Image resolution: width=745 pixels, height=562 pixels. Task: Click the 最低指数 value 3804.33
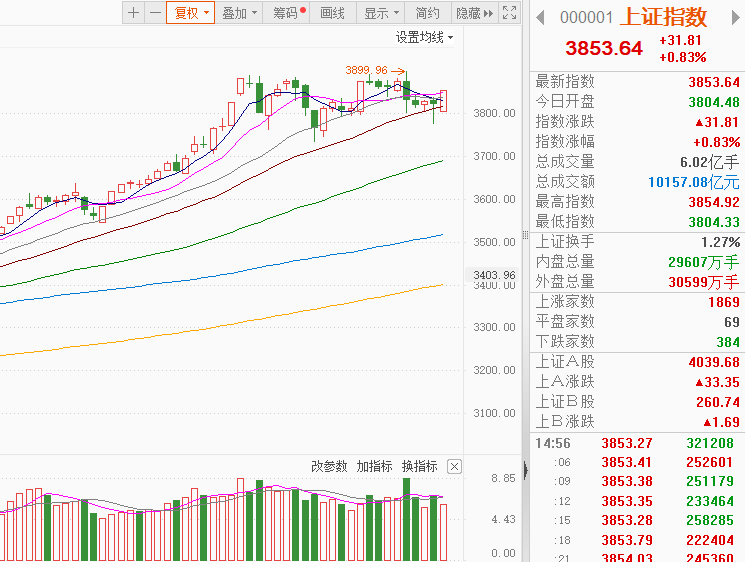714,222
